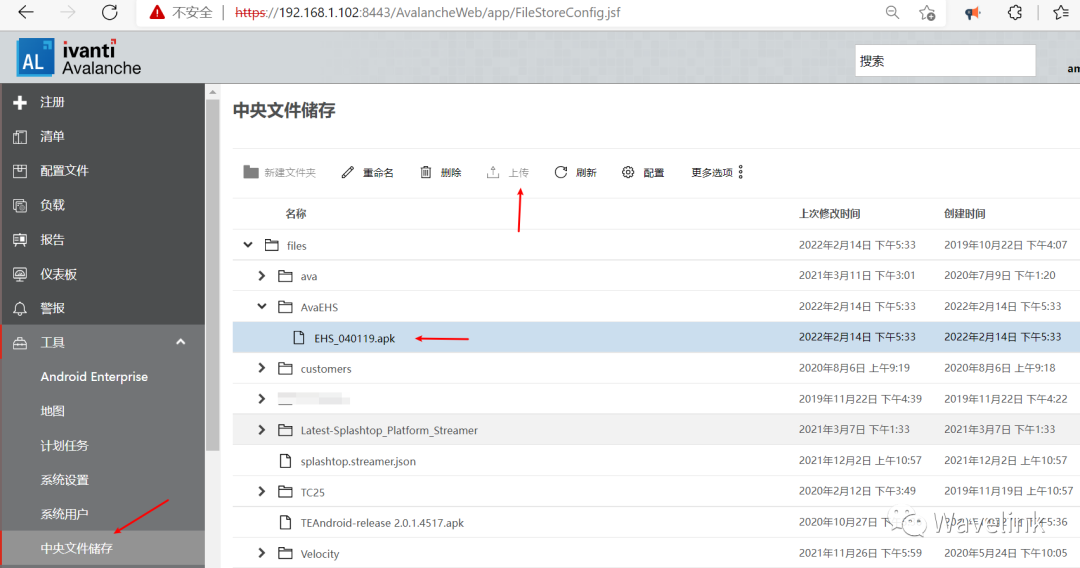Expand the ava folder
This screenshot has height=568, width=1080.
[x=262, y=276]
